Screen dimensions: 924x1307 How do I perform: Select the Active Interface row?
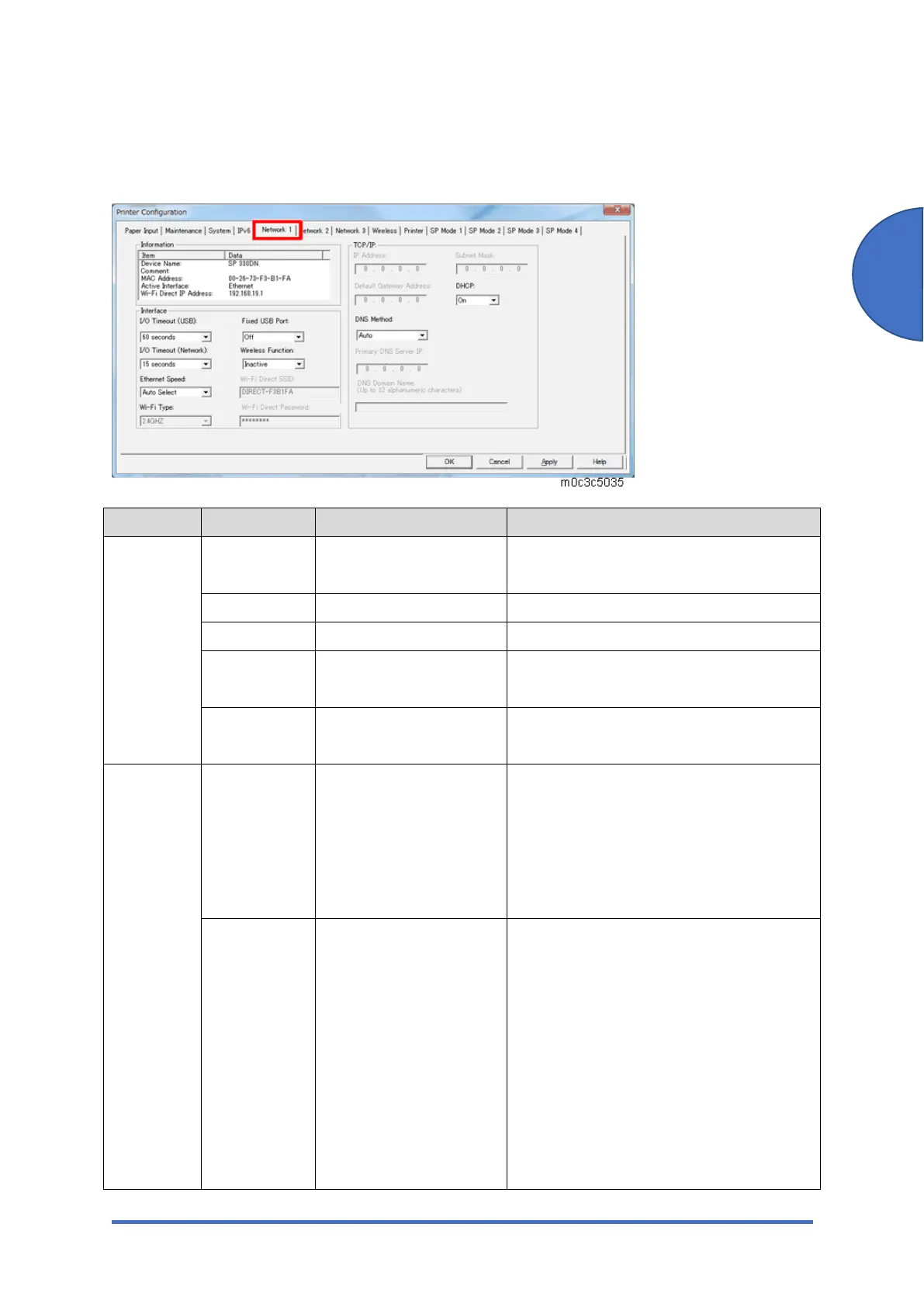(x=234, y=286)
